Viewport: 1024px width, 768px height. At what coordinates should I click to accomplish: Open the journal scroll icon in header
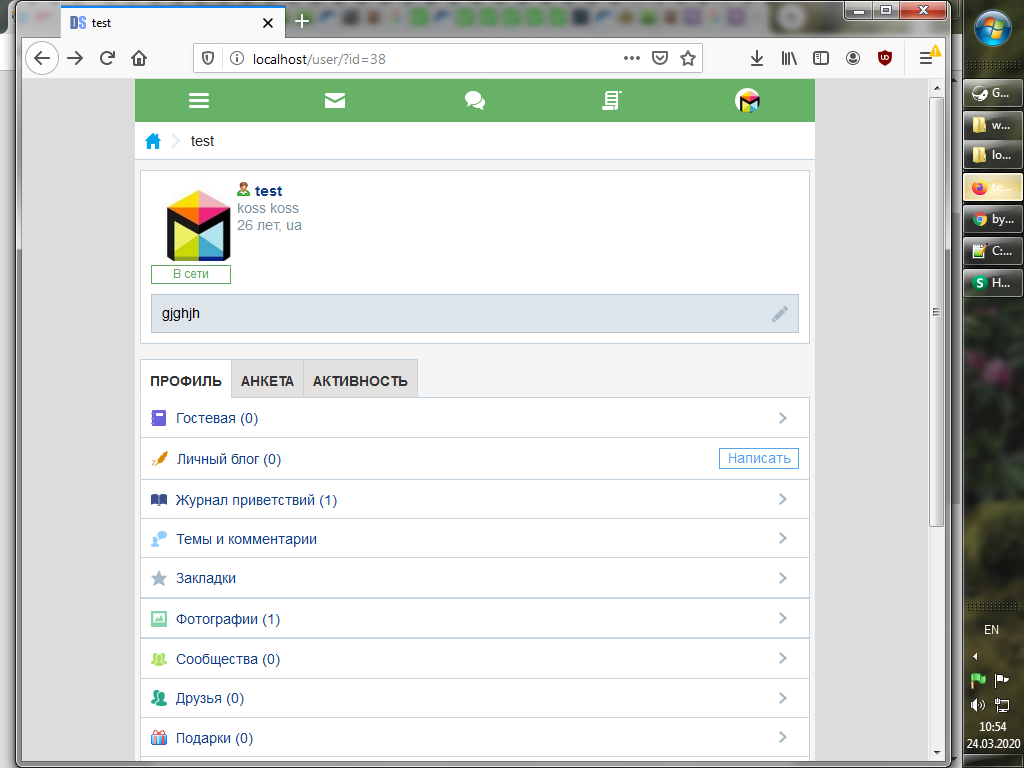coord(611,100)
